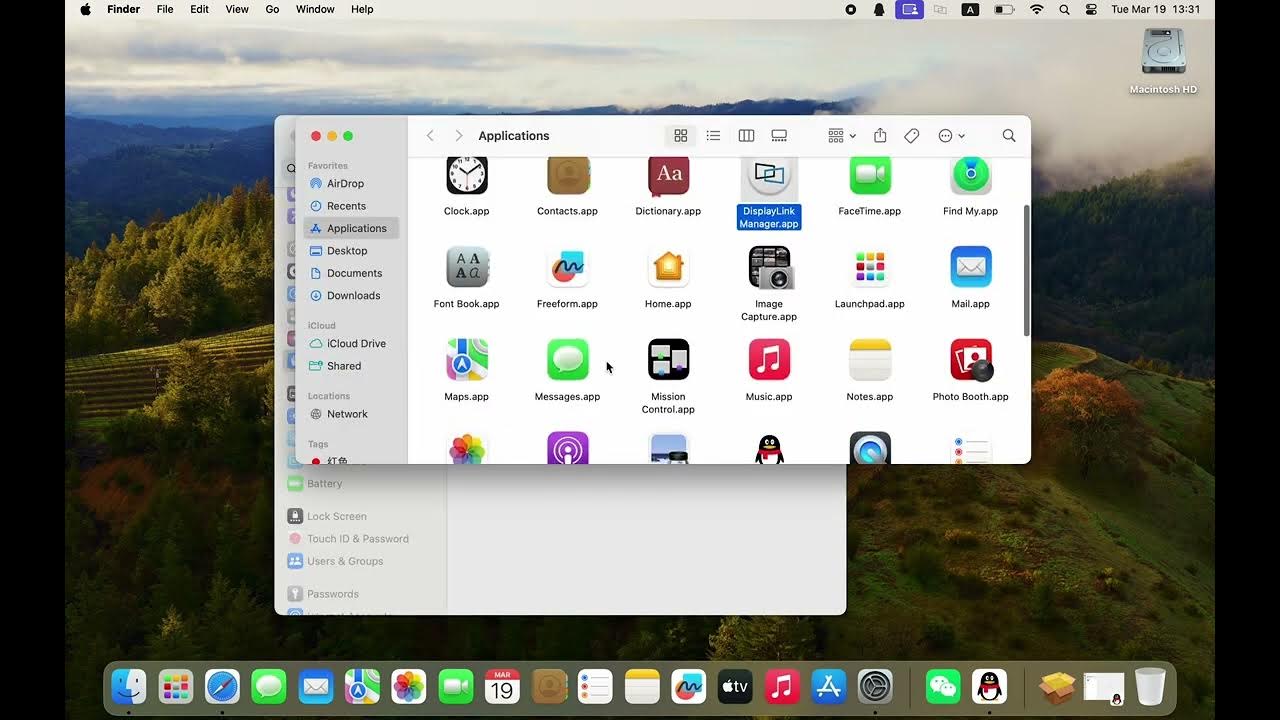Click the Finder window vertical scrollbar

point(1026,270)
